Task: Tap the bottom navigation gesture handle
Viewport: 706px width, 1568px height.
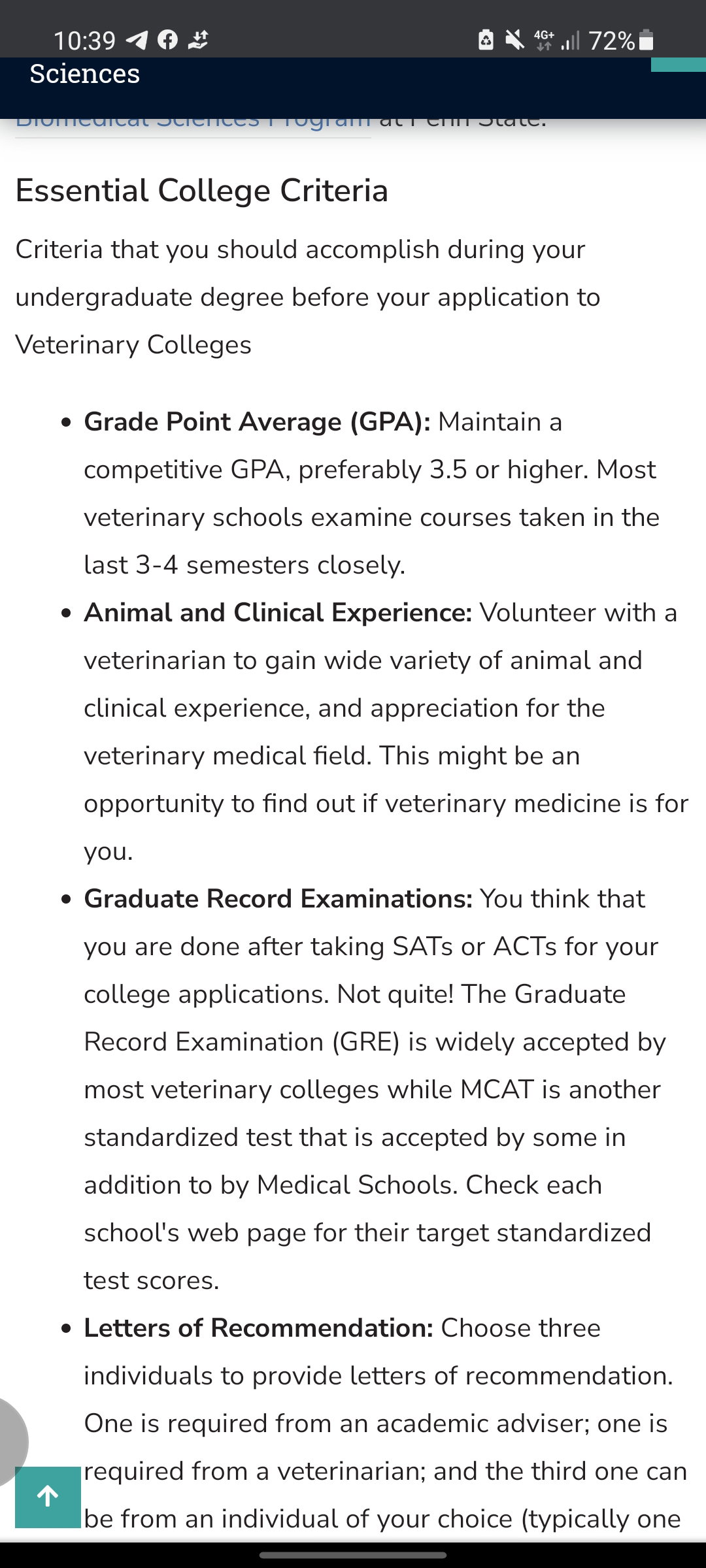Action: coord(353,1555)
